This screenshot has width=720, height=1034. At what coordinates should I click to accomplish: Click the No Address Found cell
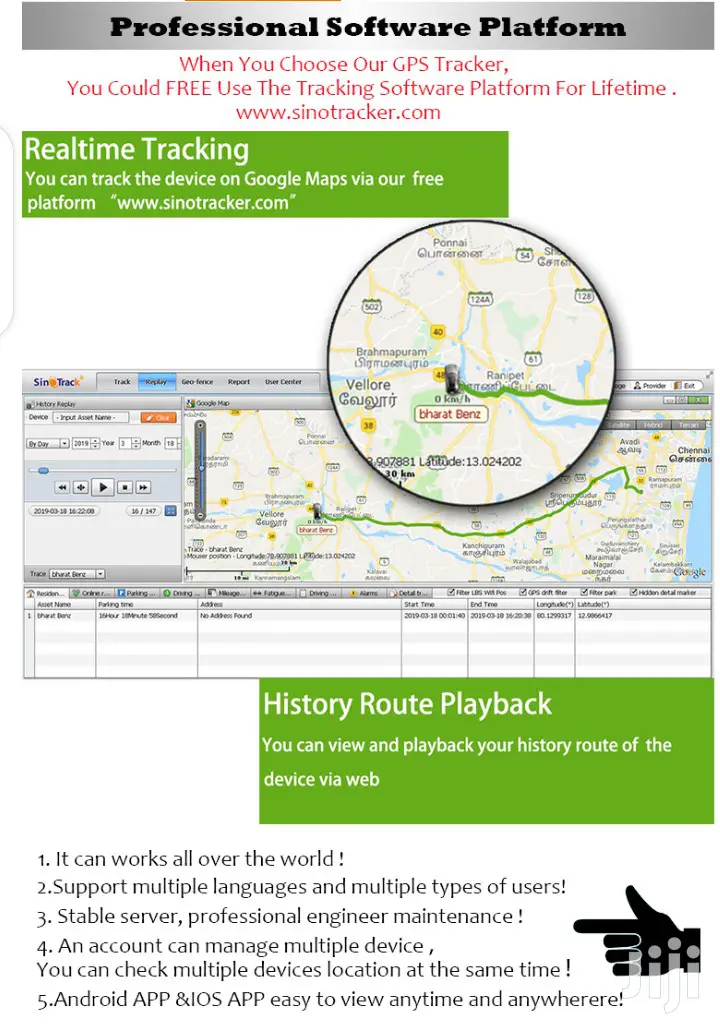coord(299,616)
